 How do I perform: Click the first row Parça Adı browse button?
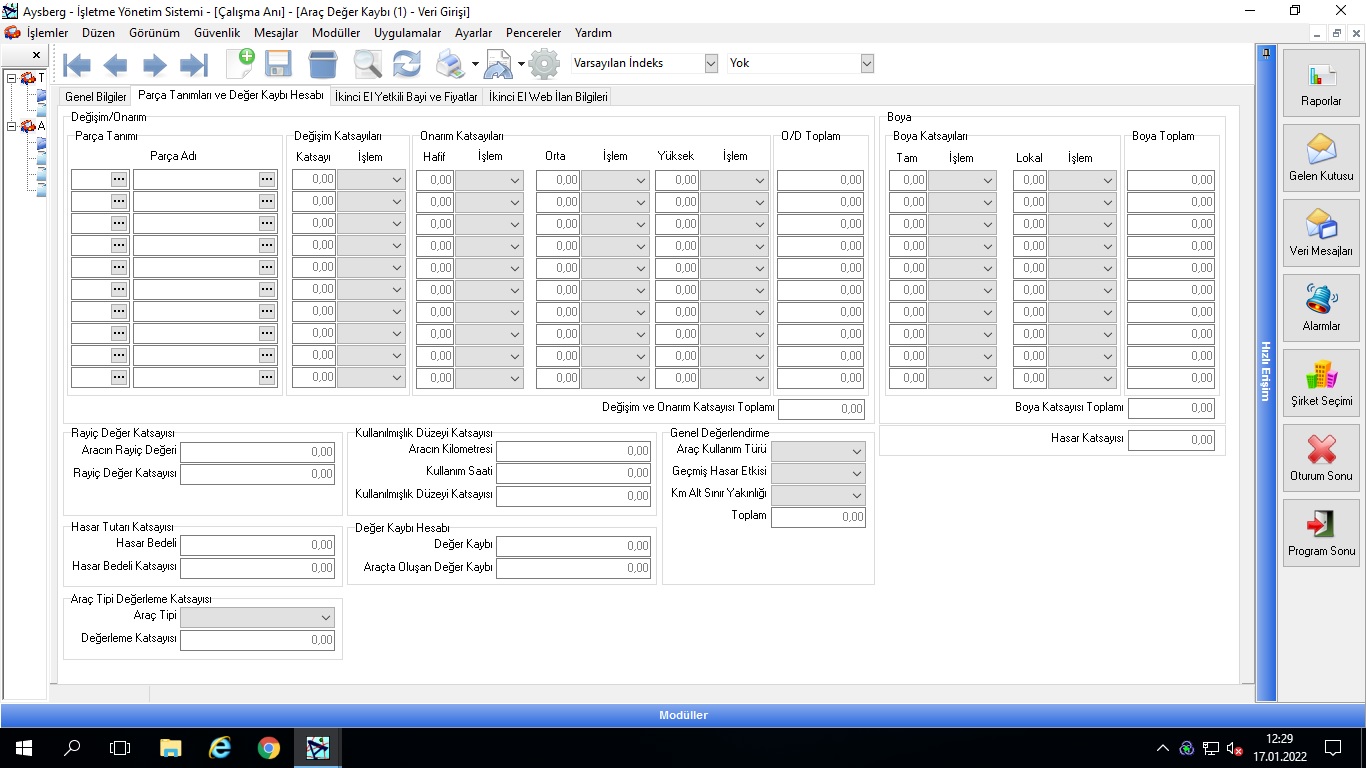point(267,179)
